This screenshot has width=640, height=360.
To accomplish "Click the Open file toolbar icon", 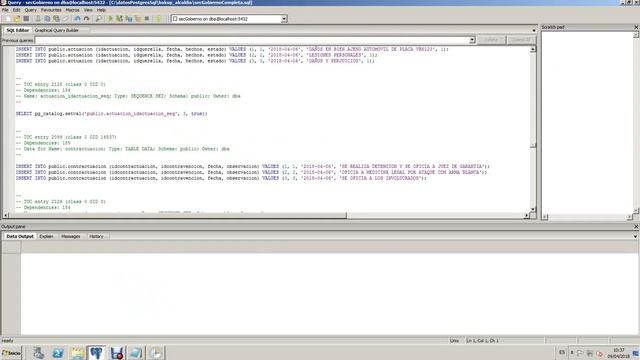I will coord(17,19).
